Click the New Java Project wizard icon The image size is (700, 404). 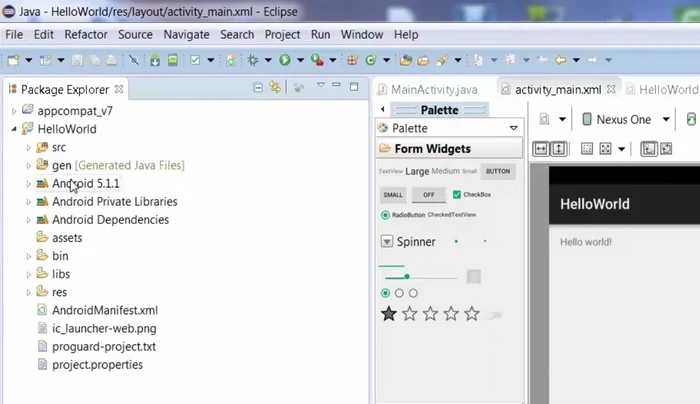tap(46, 60)
